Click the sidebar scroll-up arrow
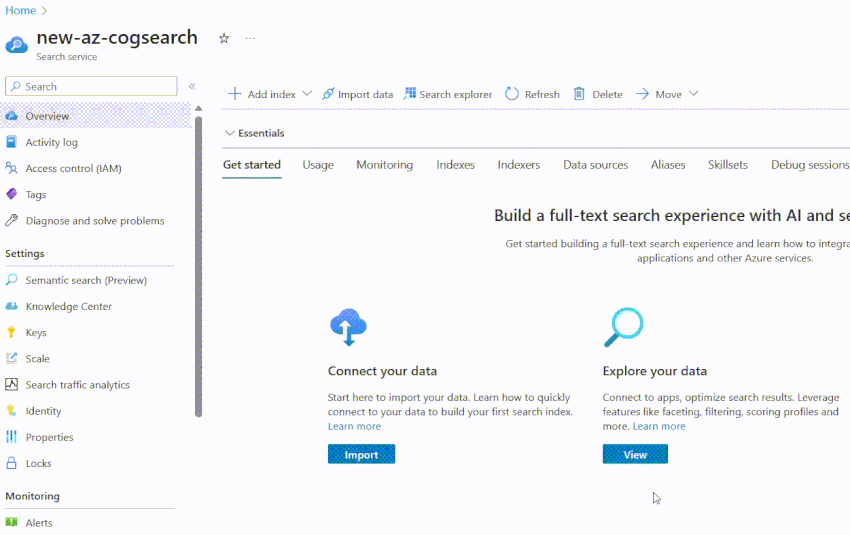Screen dimensions: 850x535 point(198,108)
